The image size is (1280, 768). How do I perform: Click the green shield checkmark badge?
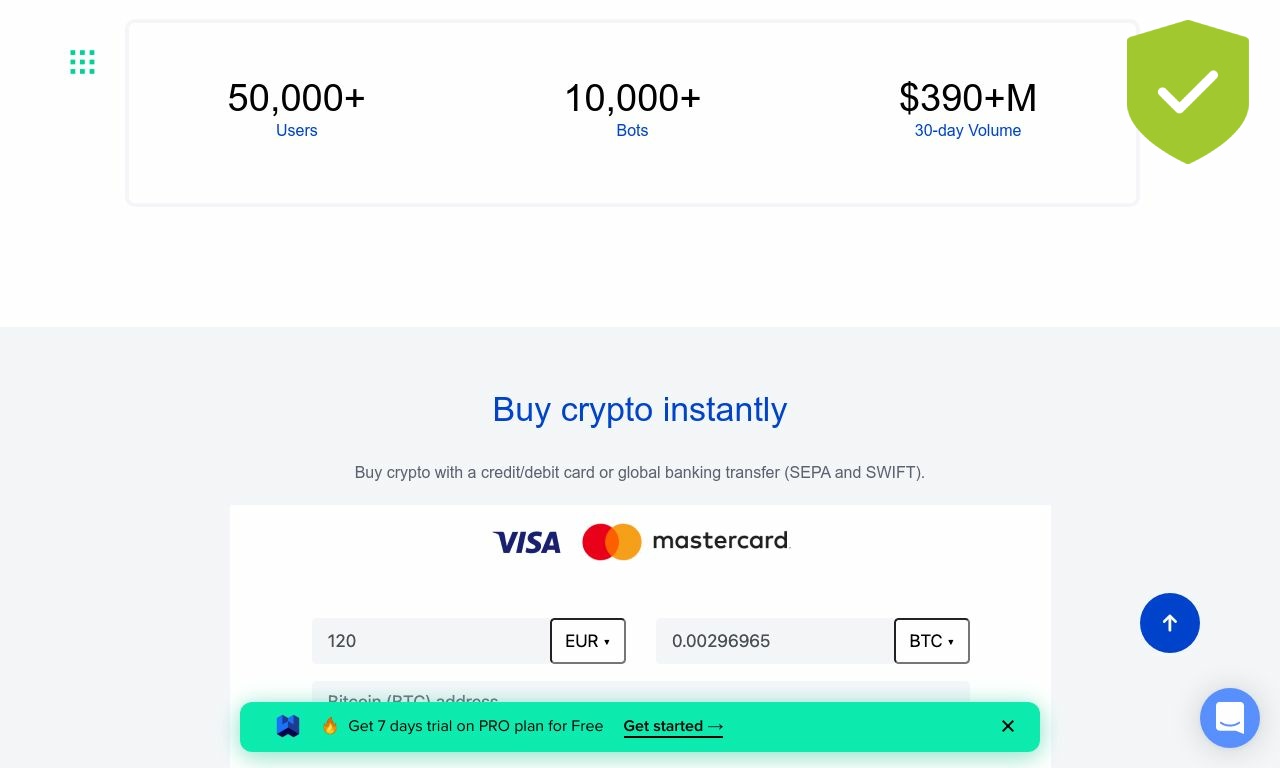pos(1187,91)
